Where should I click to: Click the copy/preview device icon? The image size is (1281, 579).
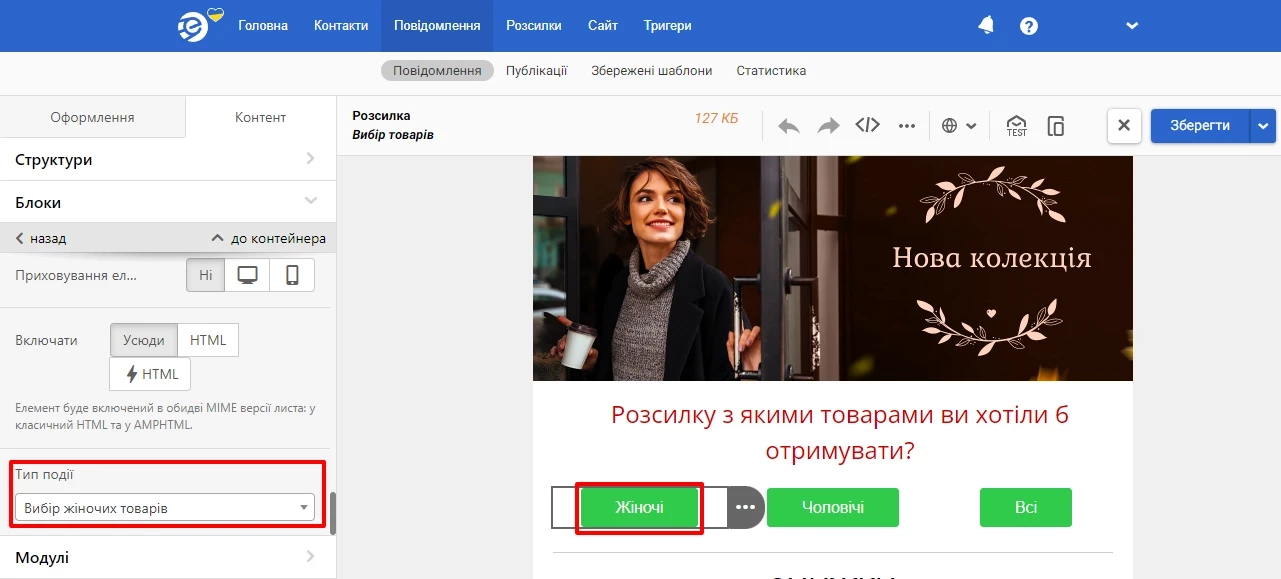tap(1055, 126)
